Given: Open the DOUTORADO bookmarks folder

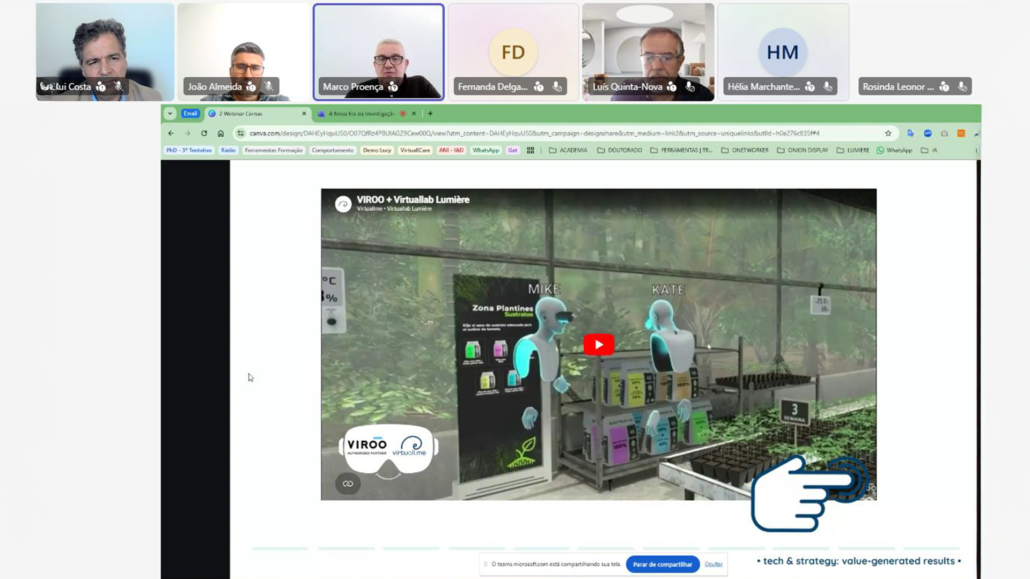Looking at the screenshot, I should coord(620,151).
